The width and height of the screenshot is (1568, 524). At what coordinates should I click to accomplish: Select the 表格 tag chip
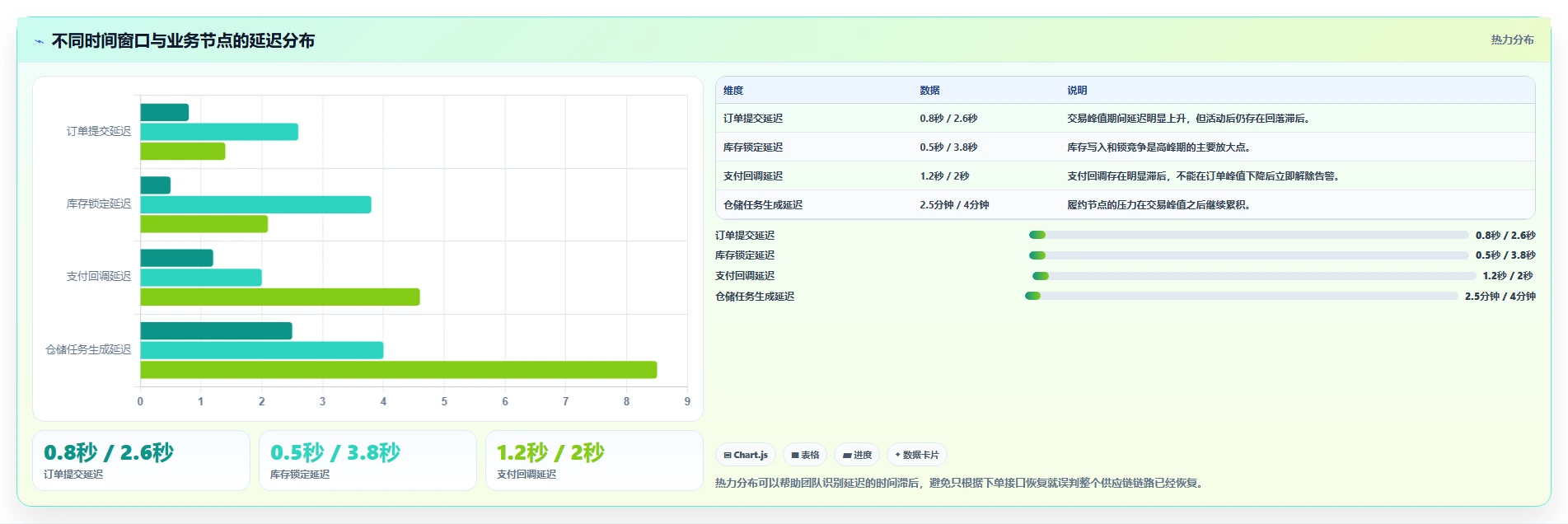pyautogui.click(x=805, y=455)
